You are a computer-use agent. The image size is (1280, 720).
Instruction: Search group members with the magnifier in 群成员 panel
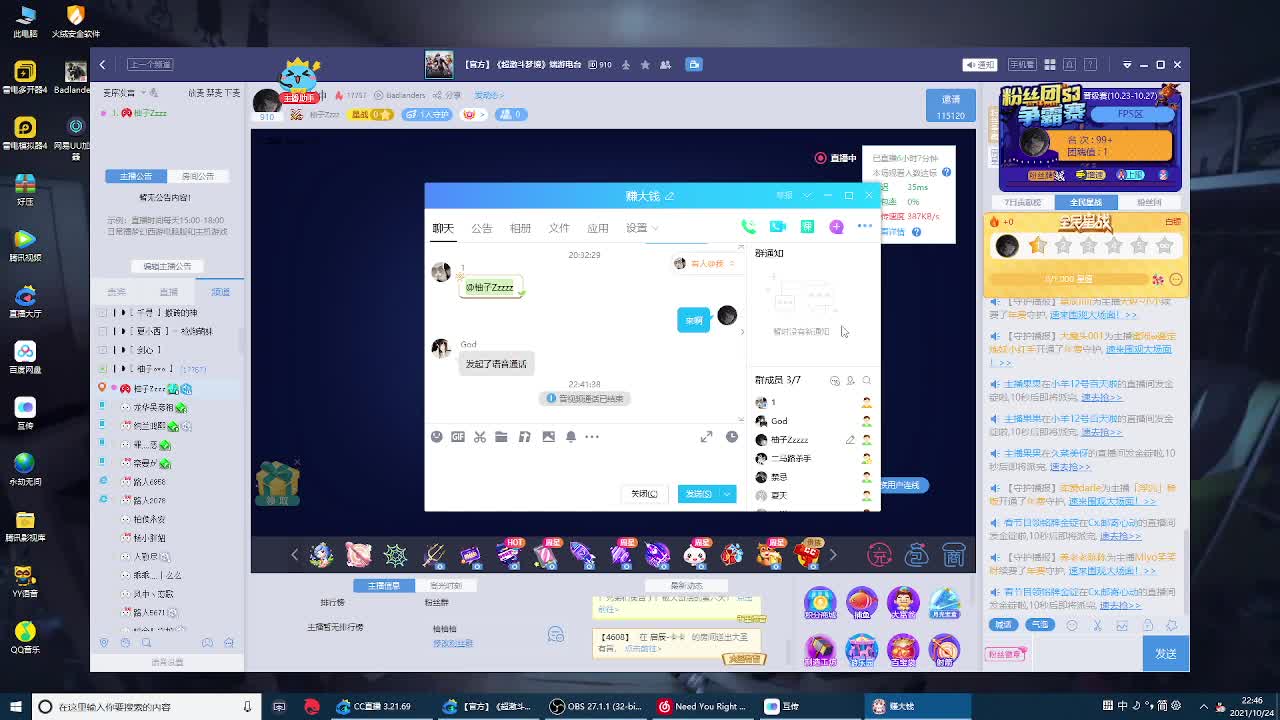865,380
